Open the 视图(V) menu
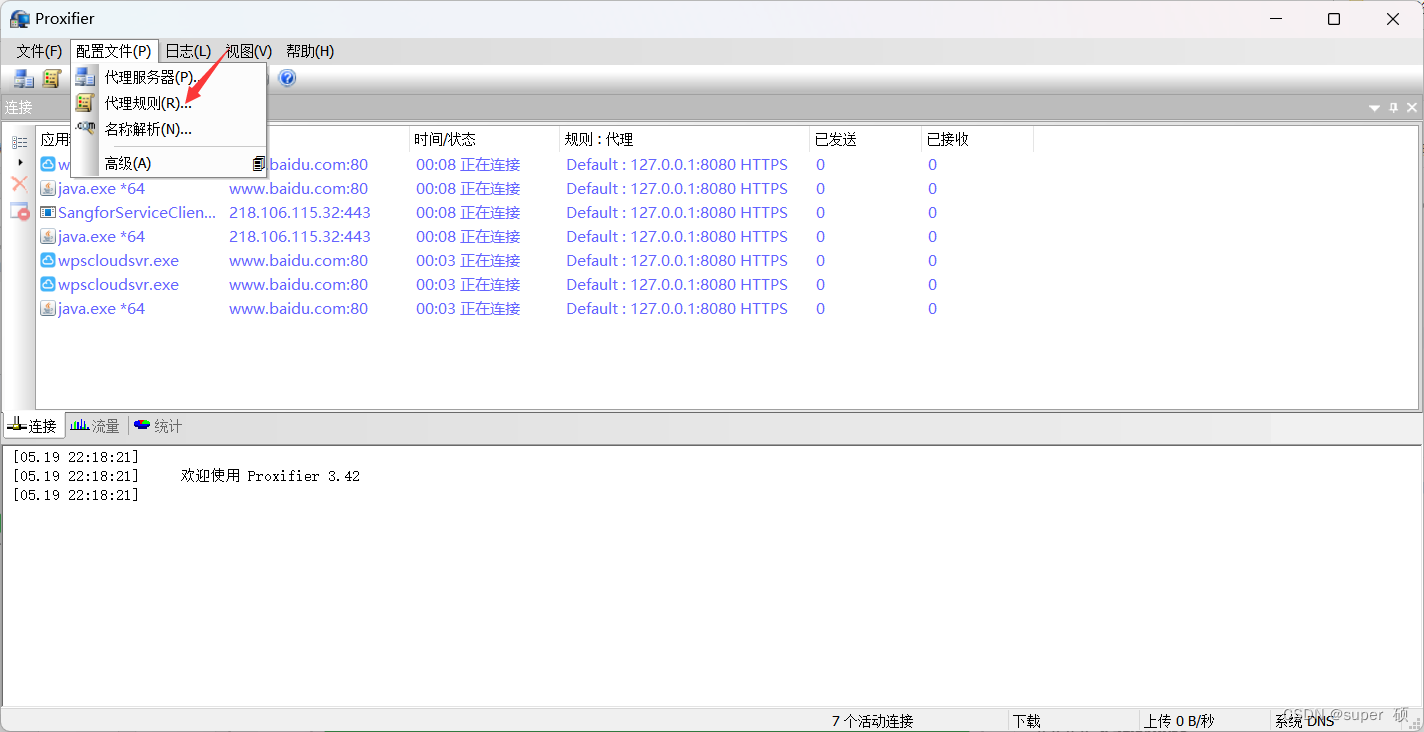Screen dimensions: 1424x732 click(x=248, y=51)
